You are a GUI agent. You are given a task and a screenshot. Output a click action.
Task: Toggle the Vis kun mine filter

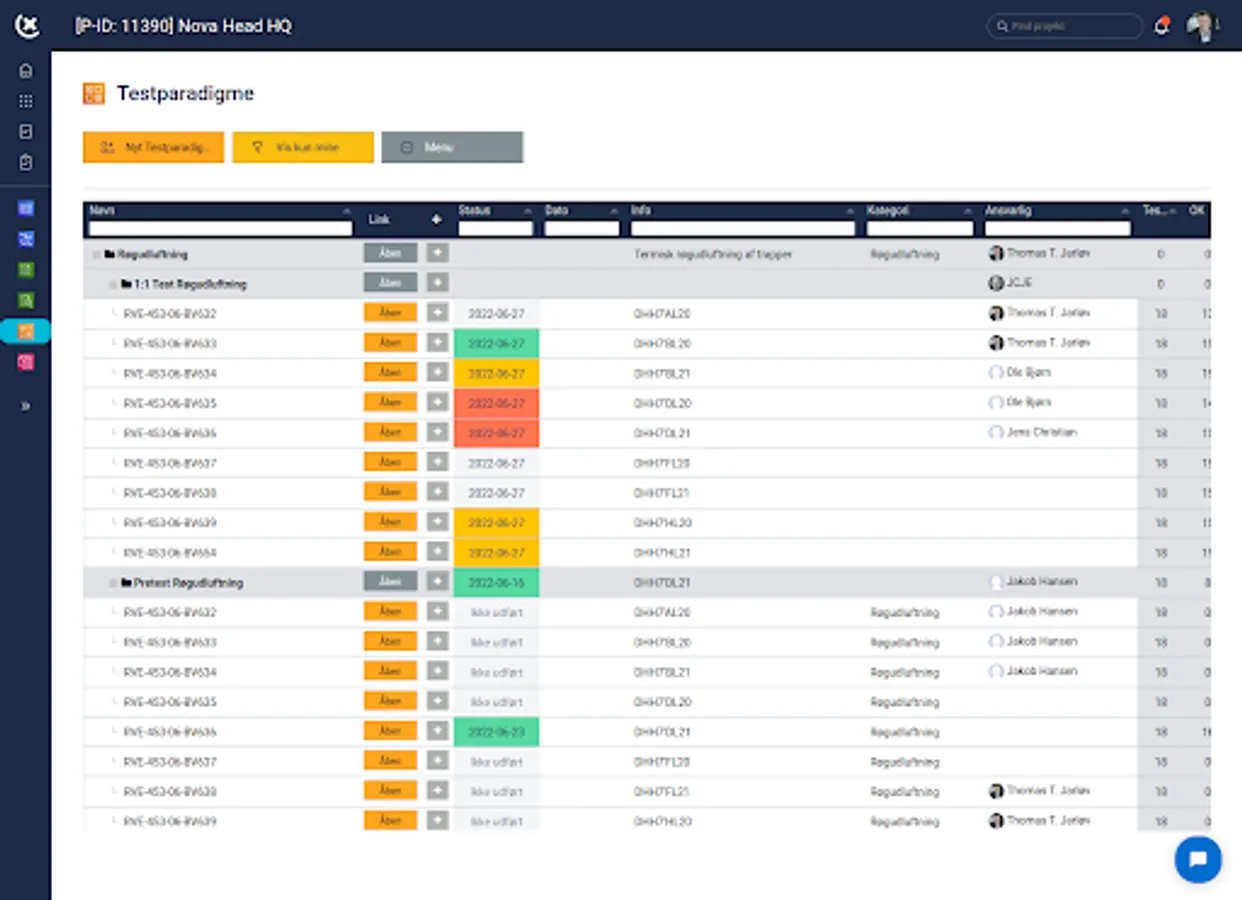pos(303,147)
